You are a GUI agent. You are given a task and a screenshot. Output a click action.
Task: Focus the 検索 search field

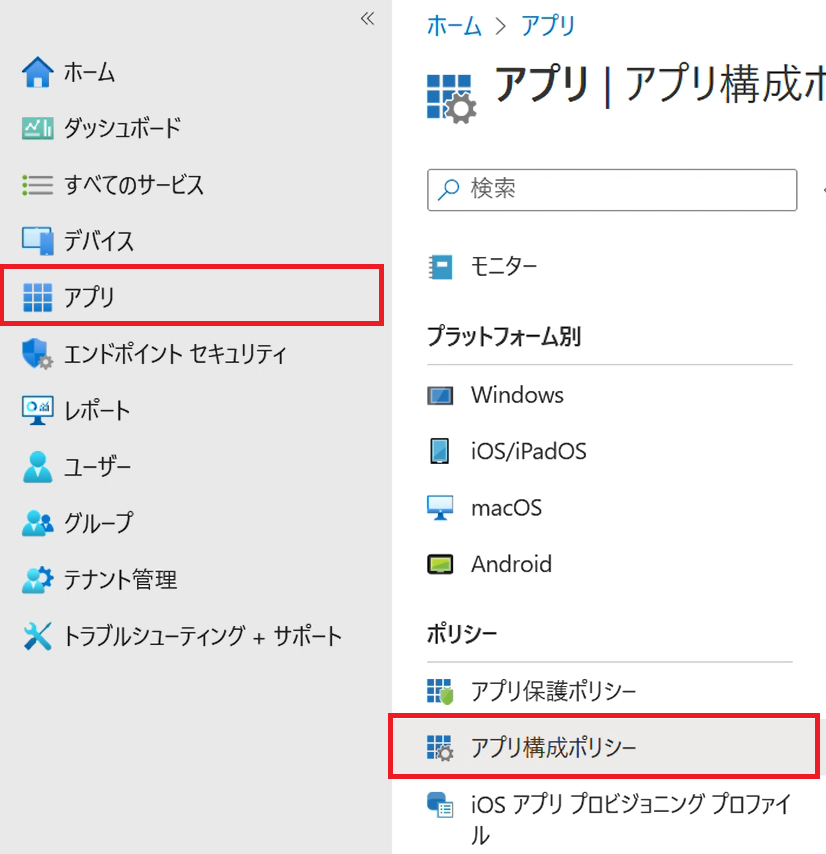(x=612, y=190)
